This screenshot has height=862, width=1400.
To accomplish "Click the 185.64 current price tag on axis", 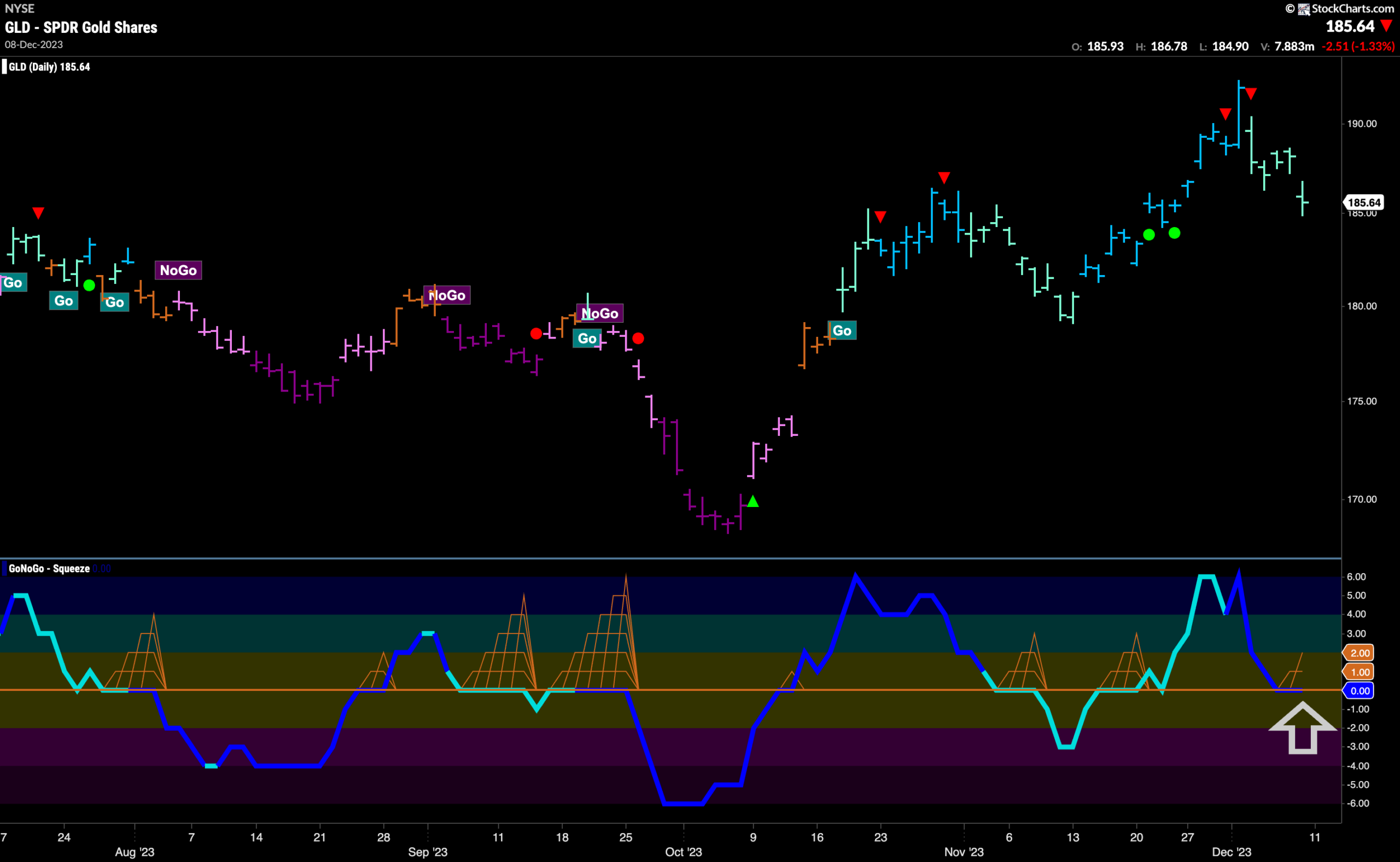I will click(1364, 202).
